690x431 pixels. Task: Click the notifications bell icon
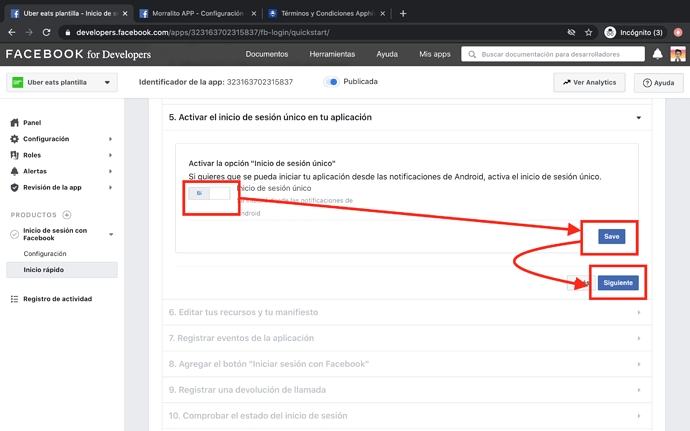(x=658, y=54)
